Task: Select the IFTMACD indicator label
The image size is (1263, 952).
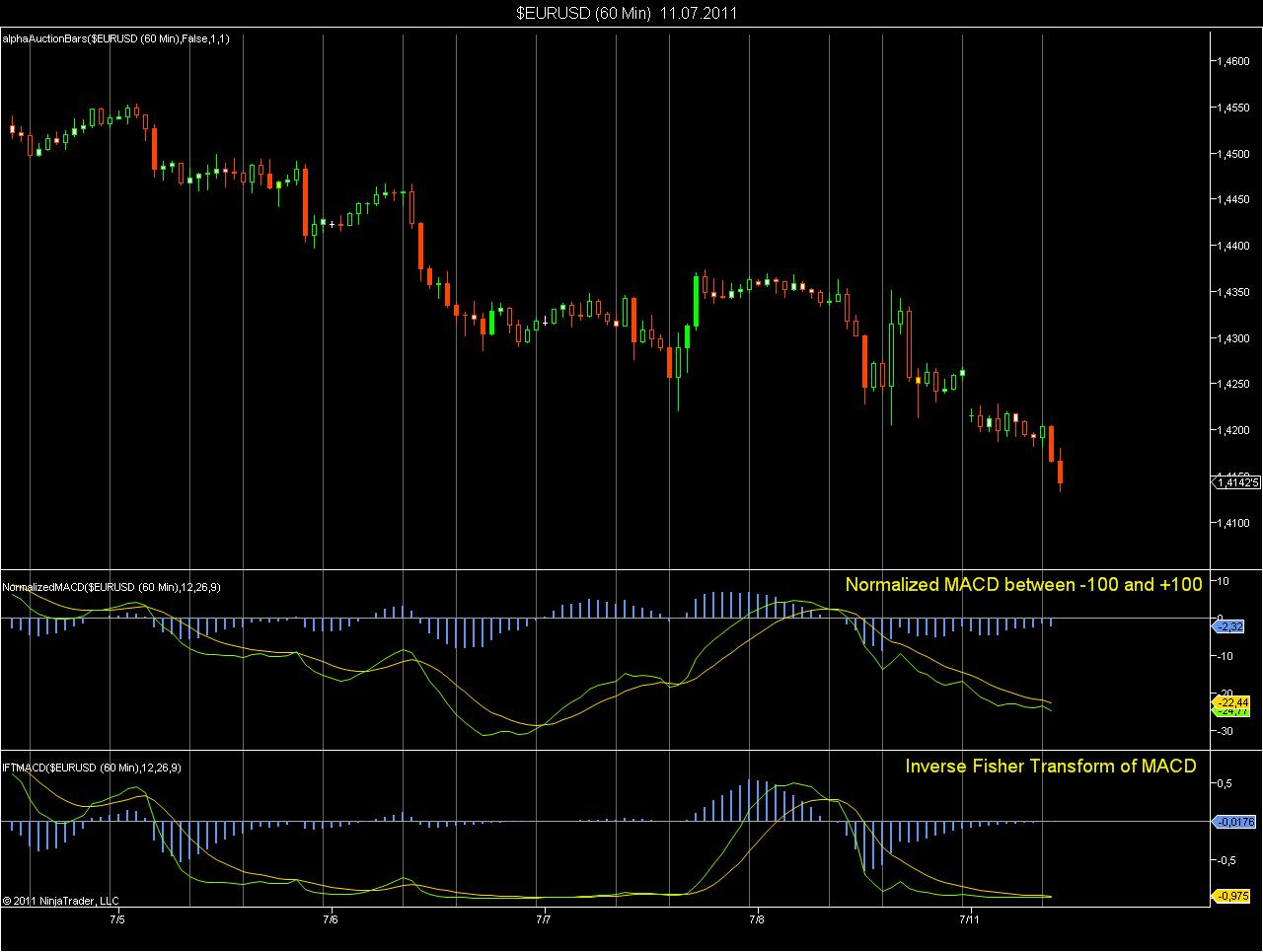Action: point(92,767)
